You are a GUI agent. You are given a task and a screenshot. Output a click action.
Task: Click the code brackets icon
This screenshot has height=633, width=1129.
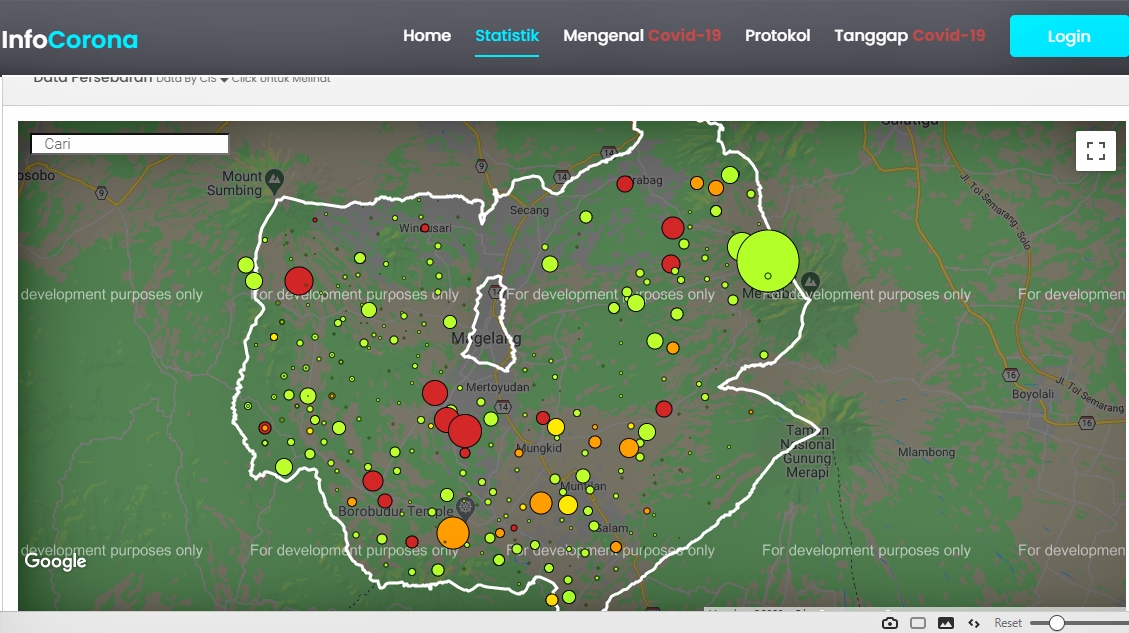click(x=973, y=623)
